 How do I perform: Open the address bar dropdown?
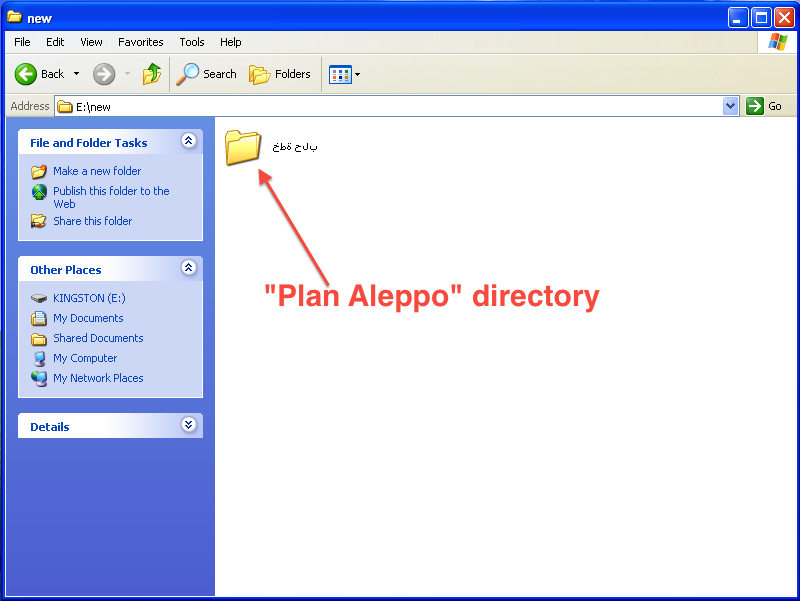[x=730, y=106]
